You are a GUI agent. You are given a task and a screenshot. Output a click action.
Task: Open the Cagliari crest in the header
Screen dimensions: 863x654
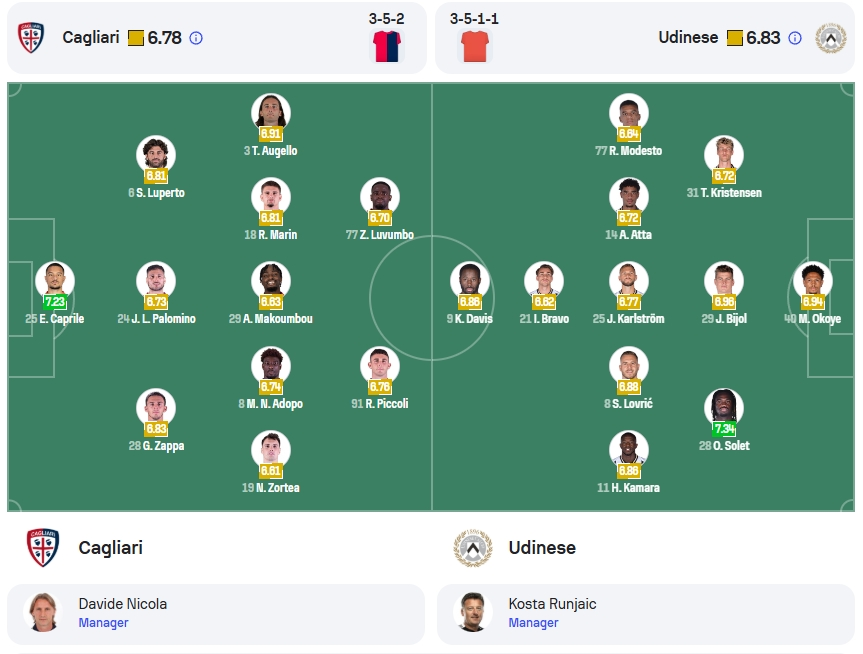[x=31, y=37]
